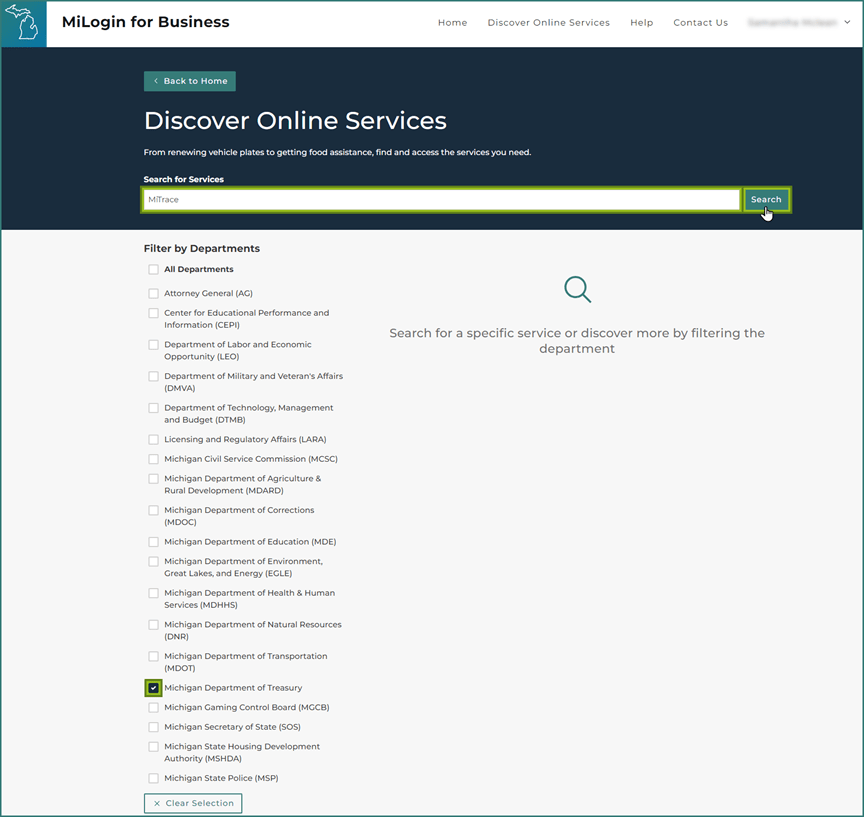Uncheck Michigan Department of Treasury
This screenshot has height=817, width=864.
(x=153, y=688)
